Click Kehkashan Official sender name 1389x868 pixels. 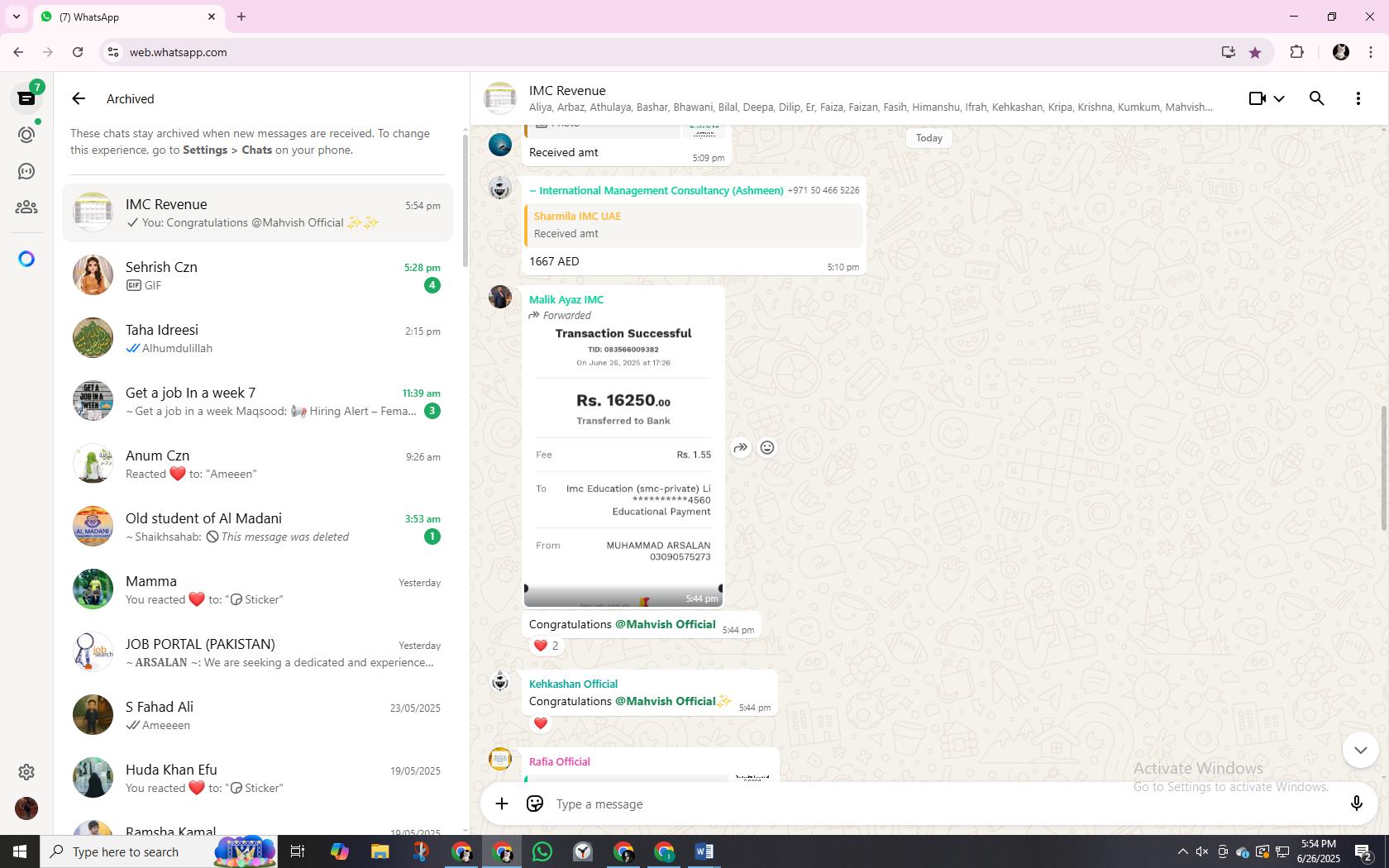coord(573,684)
